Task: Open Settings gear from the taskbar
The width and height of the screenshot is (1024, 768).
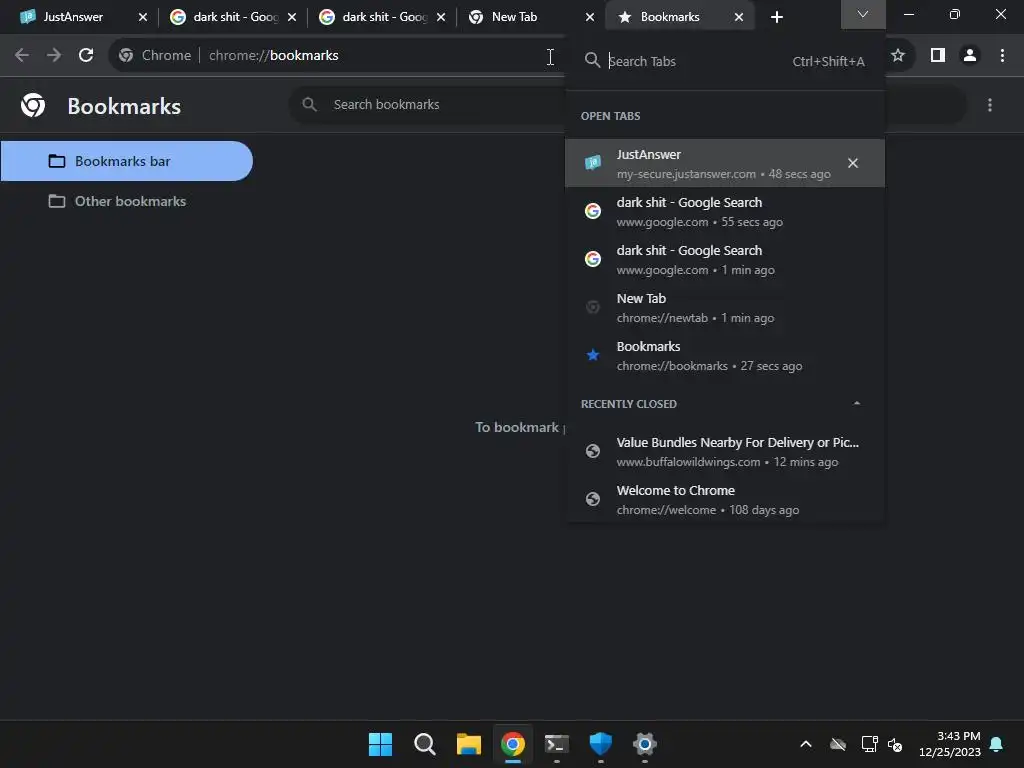Action: coord(645,744)
